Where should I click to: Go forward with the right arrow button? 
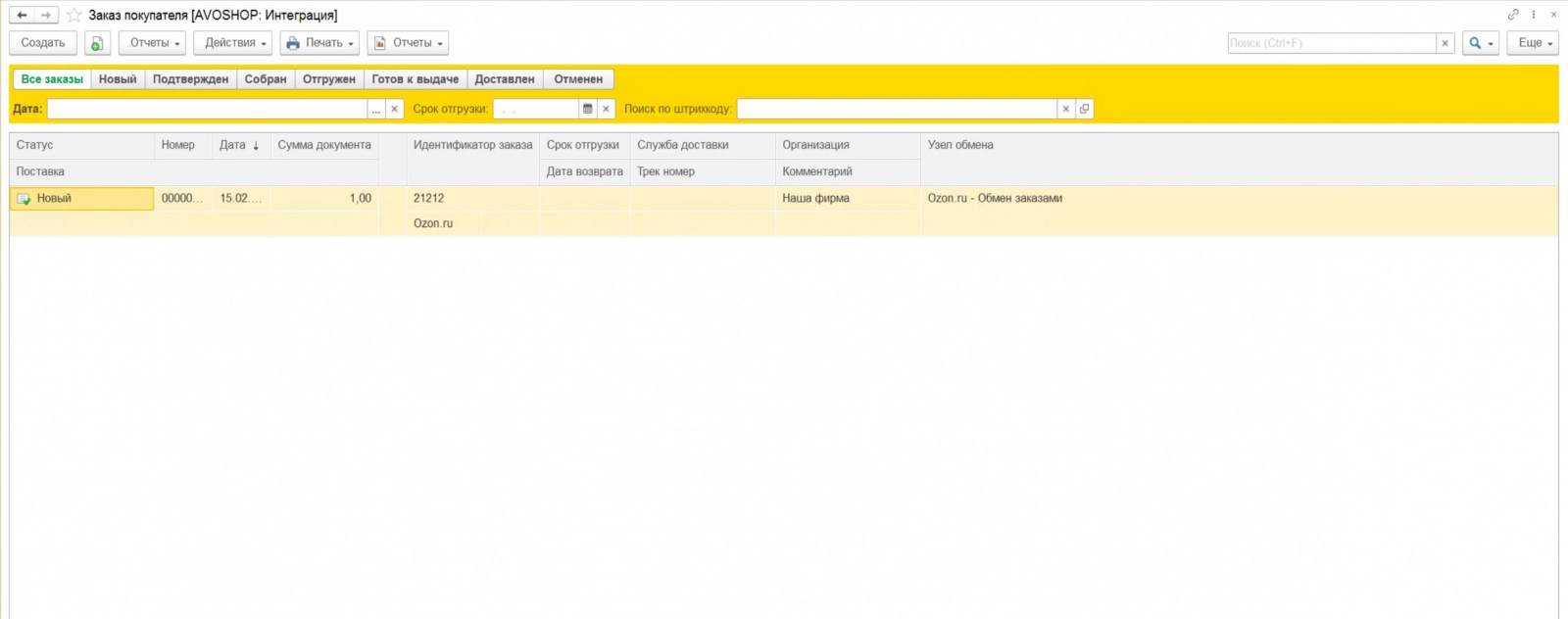click(x=46, y=16)
